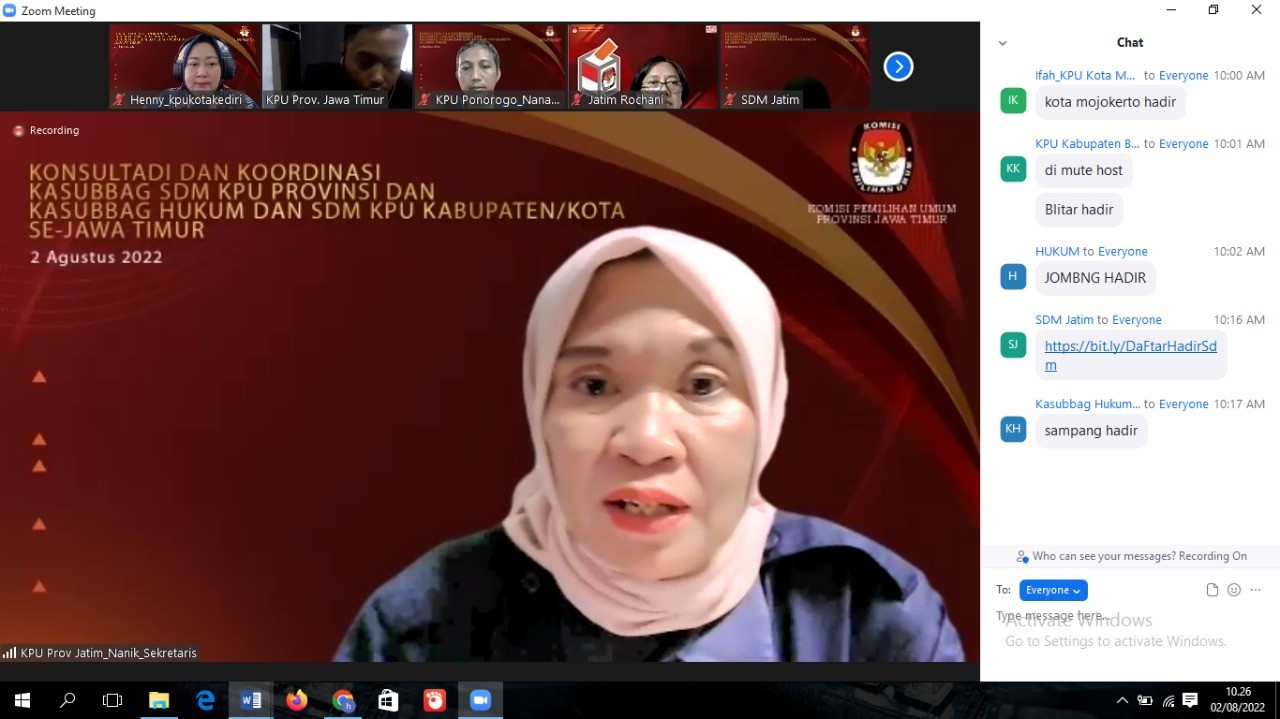Click the file attachment icon in chat
Viewport: 1280px width, 719px height.
tap(1212, 590)
